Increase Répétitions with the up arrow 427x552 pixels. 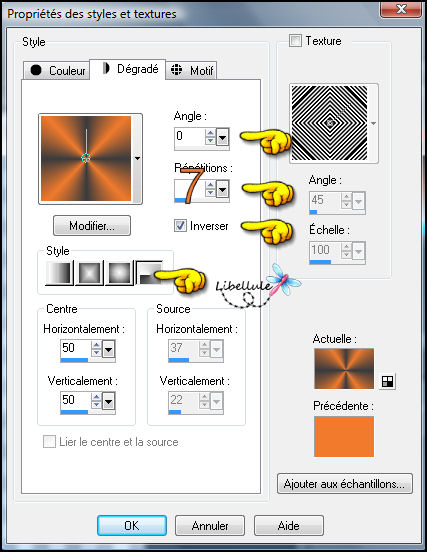point(210,186)
